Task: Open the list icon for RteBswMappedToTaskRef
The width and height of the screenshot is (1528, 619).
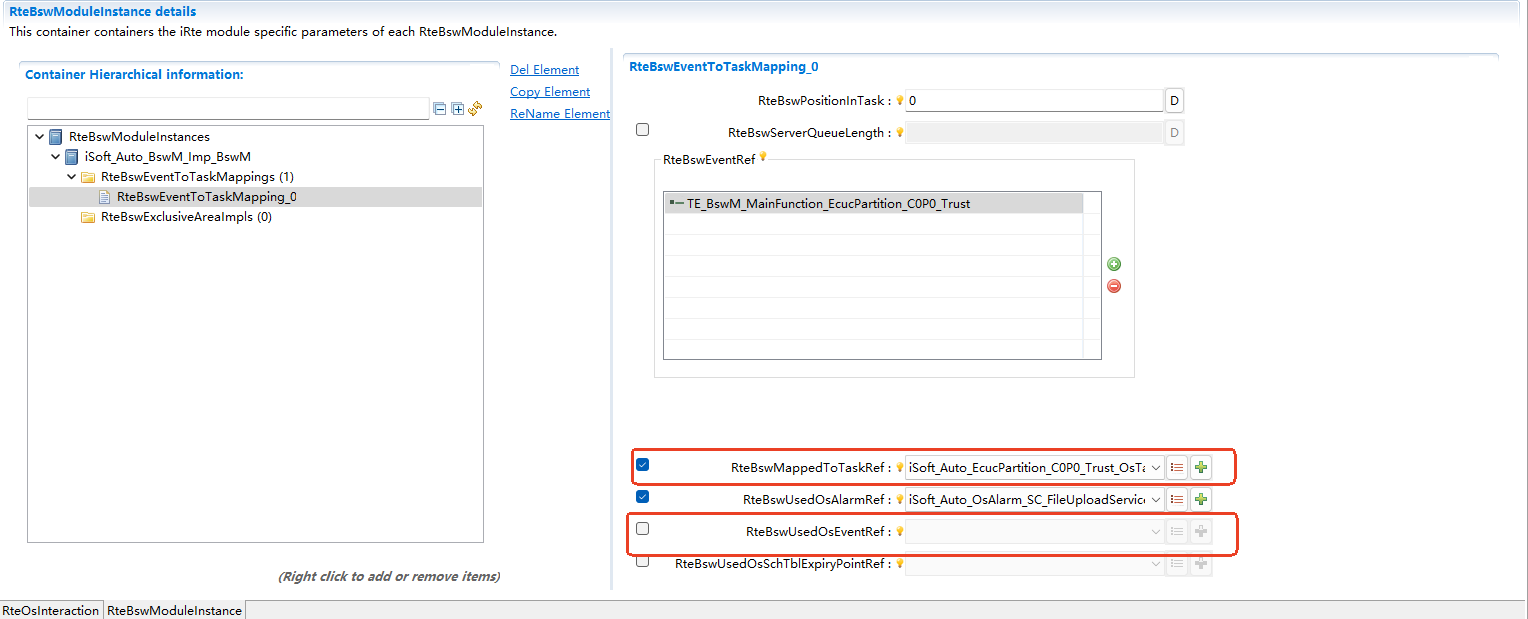Action: click(x=1177, y=467)
